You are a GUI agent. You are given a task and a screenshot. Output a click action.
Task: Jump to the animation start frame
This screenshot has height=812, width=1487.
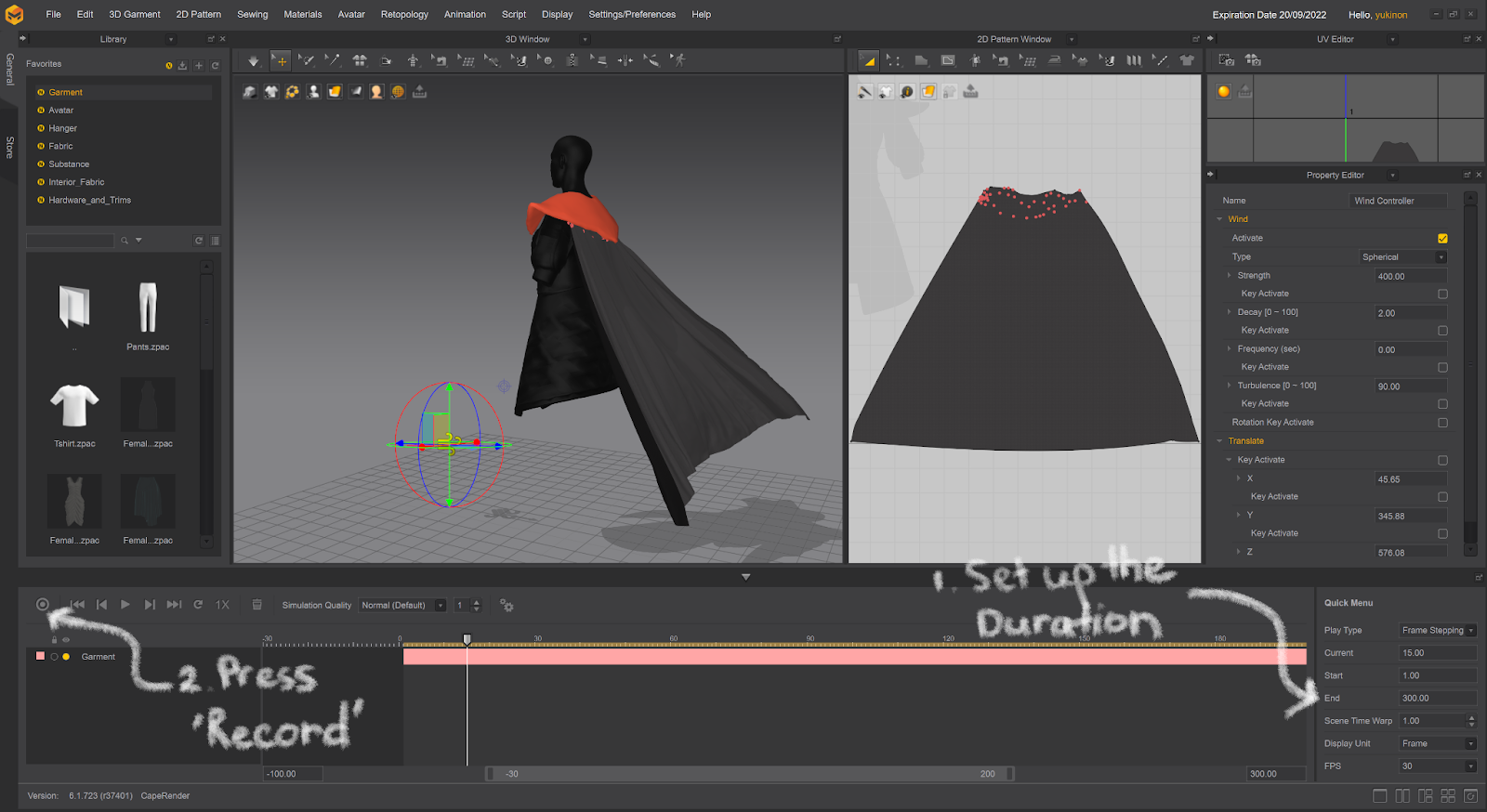(x=78, y=605)
